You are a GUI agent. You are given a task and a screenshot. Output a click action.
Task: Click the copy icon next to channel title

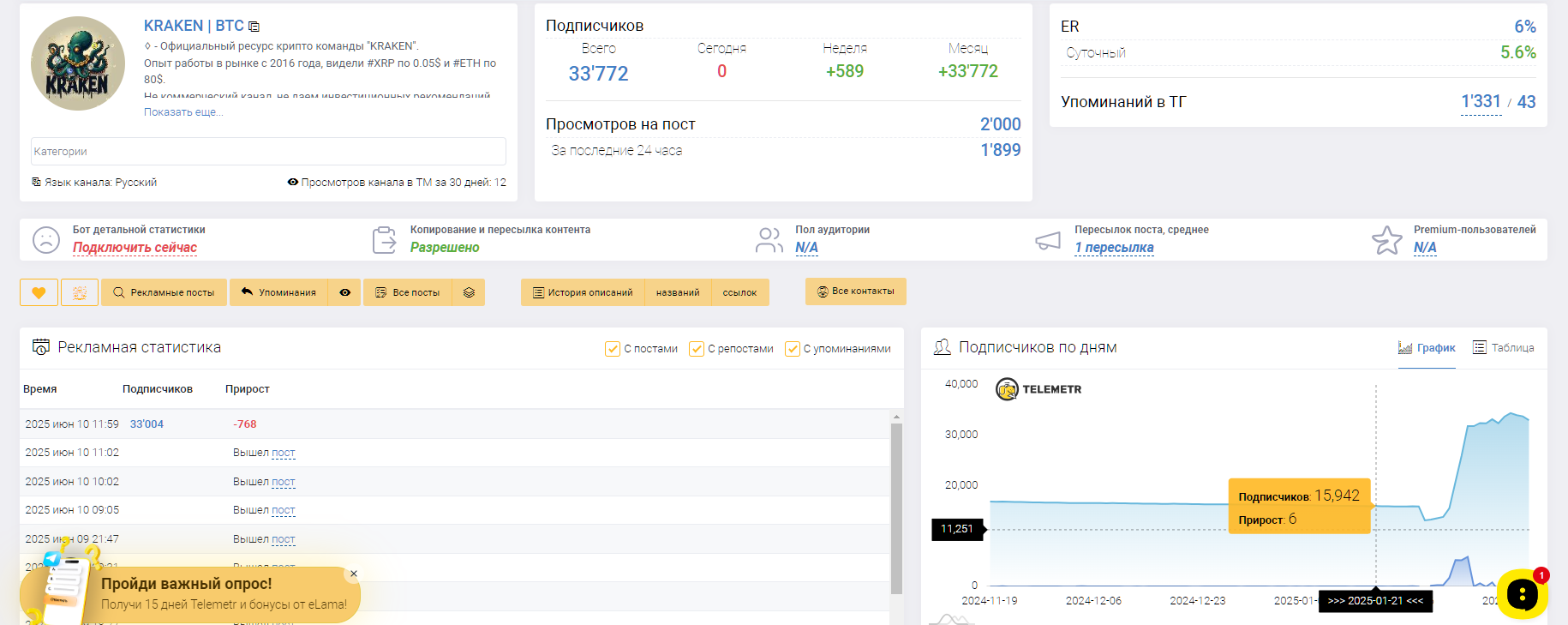254,27
